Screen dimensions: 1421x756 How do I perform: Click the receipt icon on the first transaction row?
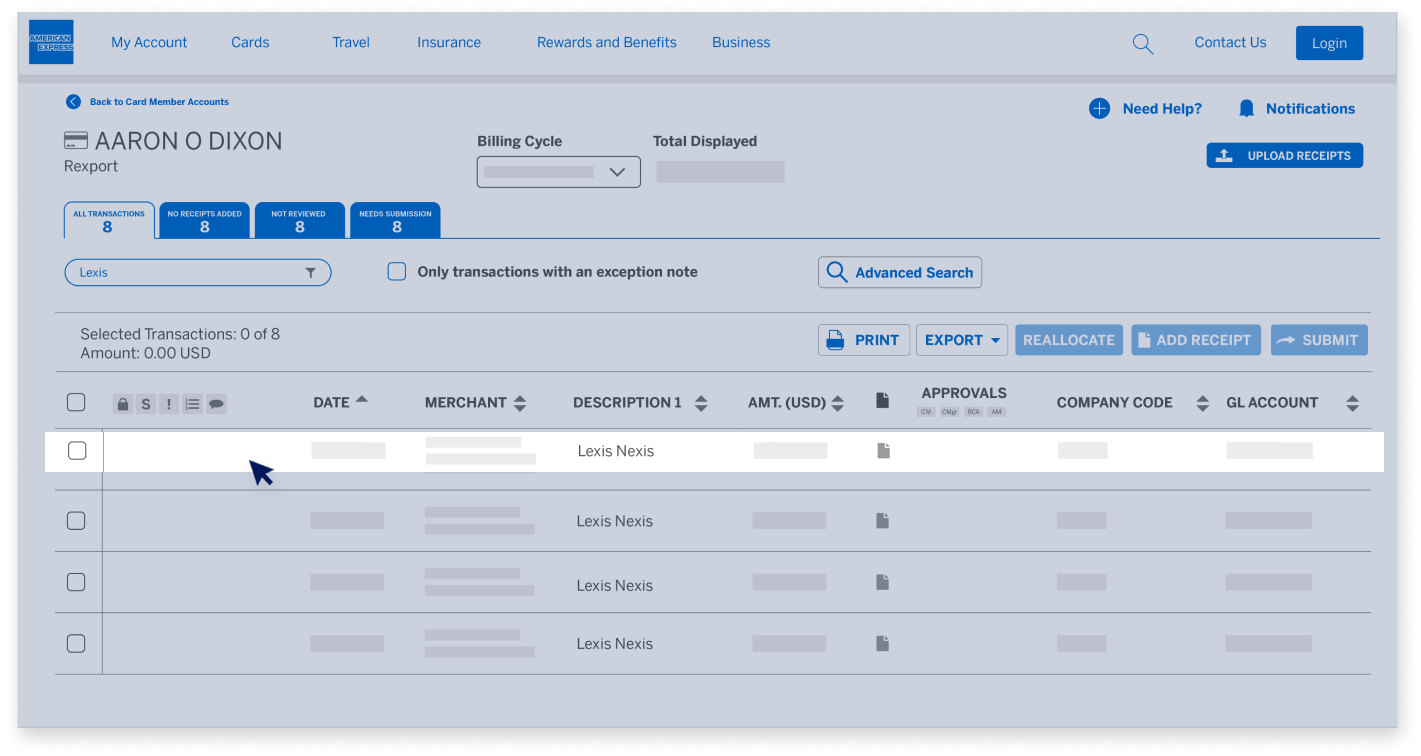tap(882, 451)
